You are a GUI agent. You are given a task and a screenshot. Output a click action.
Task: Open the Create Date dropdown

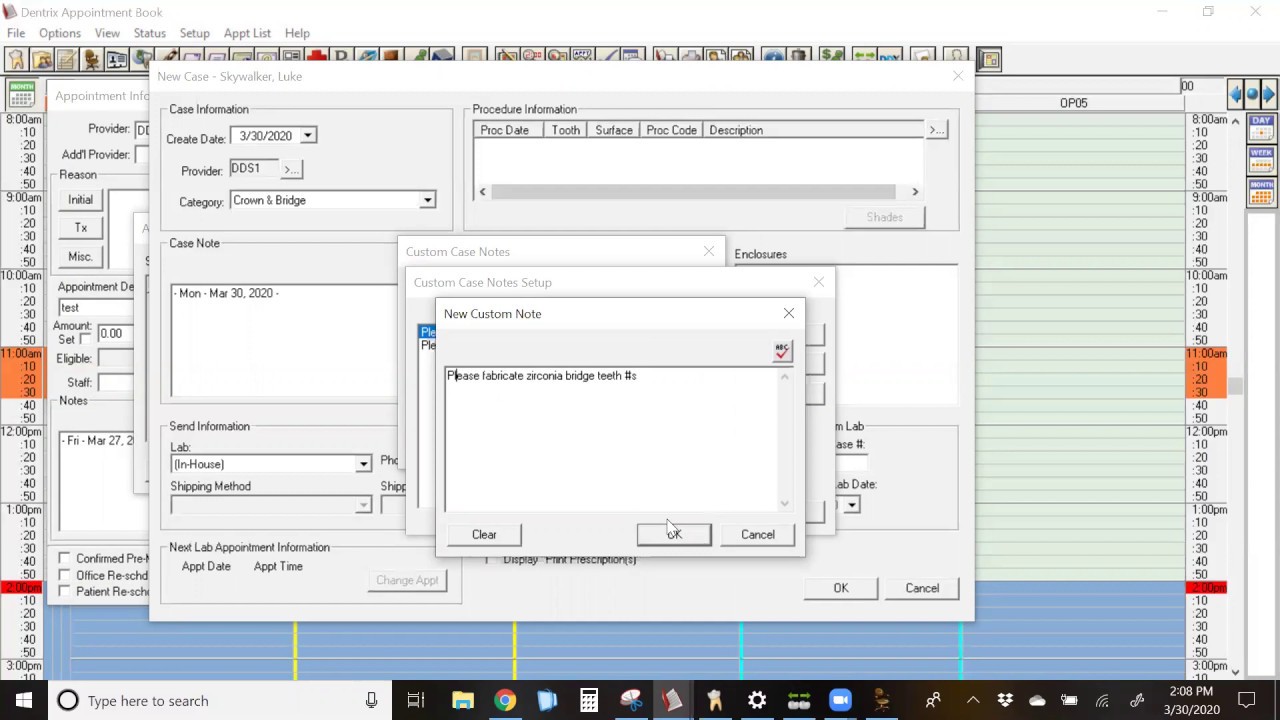pyautogui.click(x=308, y=136)
